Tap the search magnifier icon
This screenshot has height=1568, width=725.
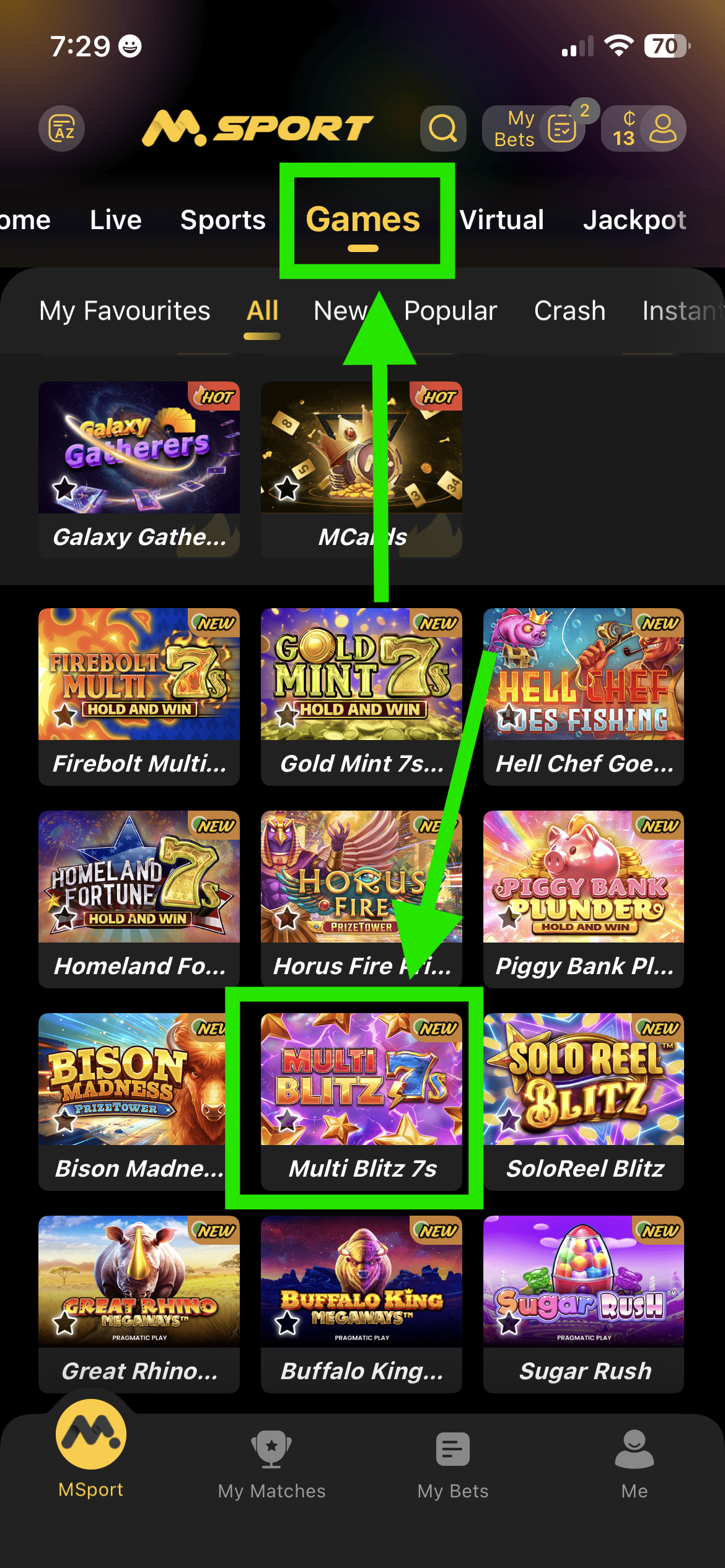tap(443, 128)
